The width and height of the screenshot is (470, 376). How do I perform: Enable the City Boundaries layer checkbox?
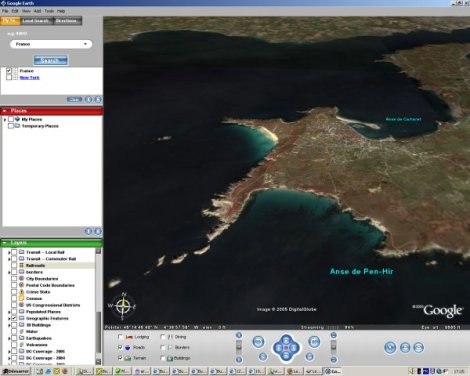click(x=14, y=279)
